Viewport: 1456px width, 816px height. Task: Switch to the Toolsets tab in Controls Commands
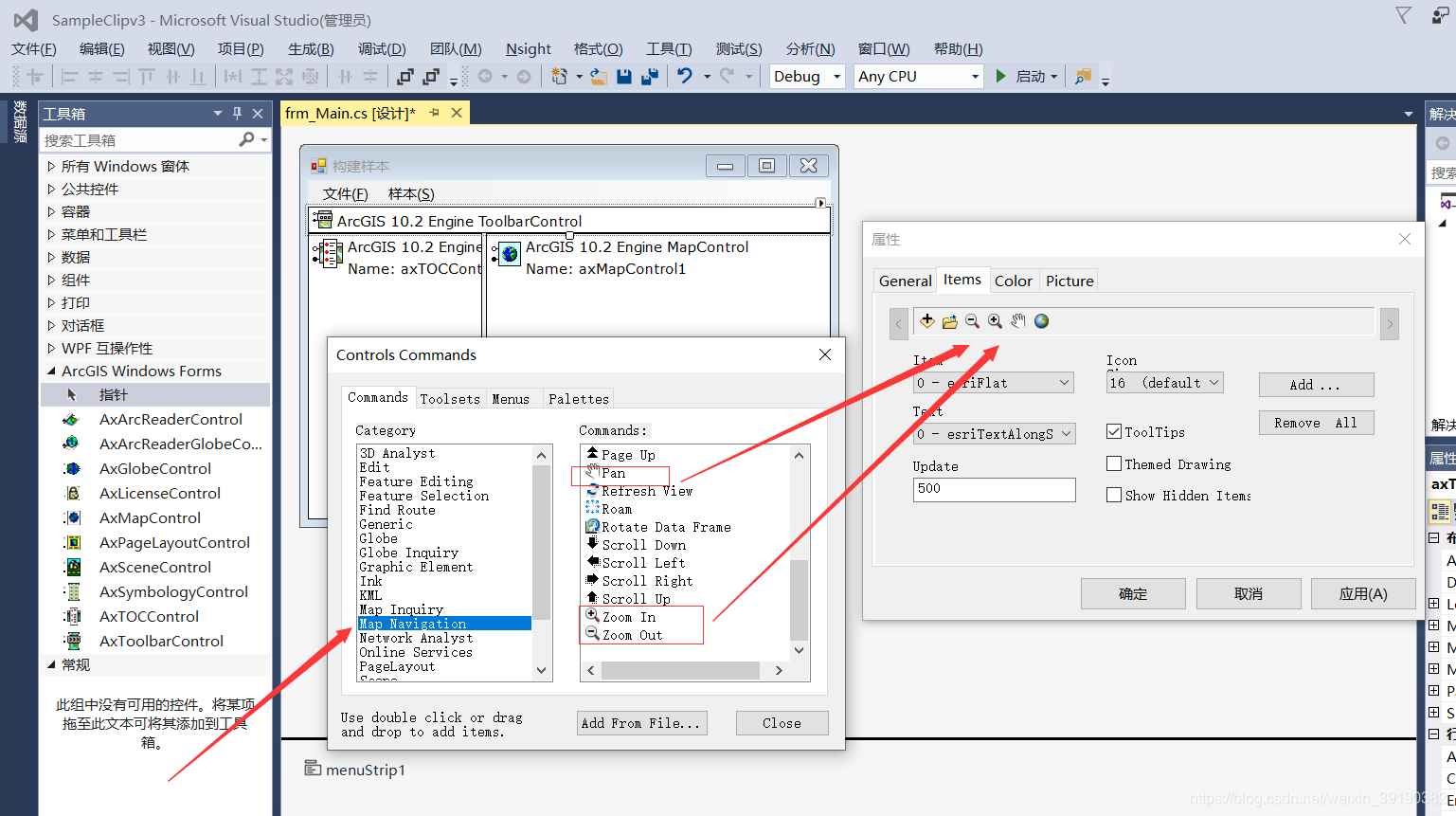pyautogui.click(x=450, y=399)
